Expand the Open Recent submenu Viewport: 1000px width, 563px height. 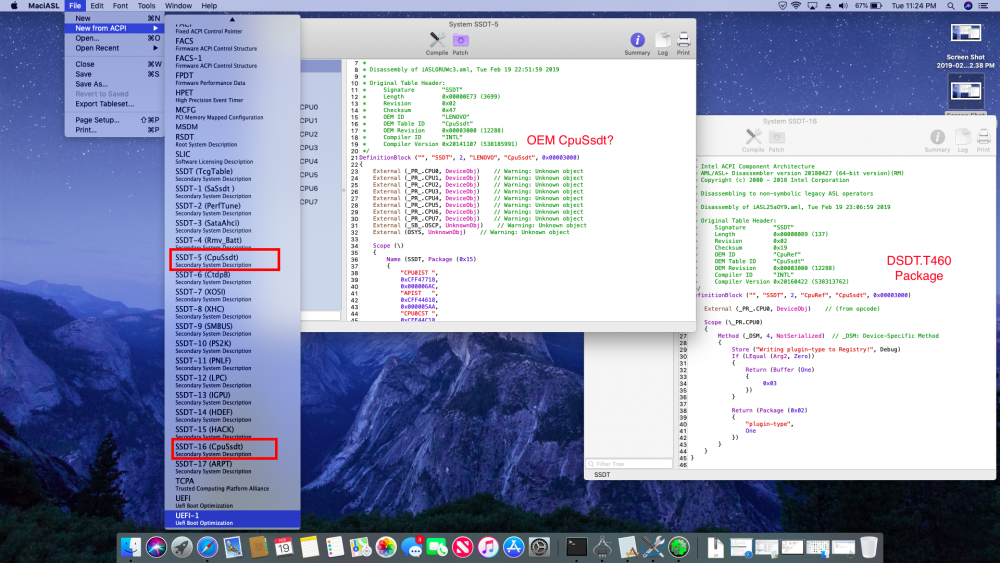click(x=114, y=48)
